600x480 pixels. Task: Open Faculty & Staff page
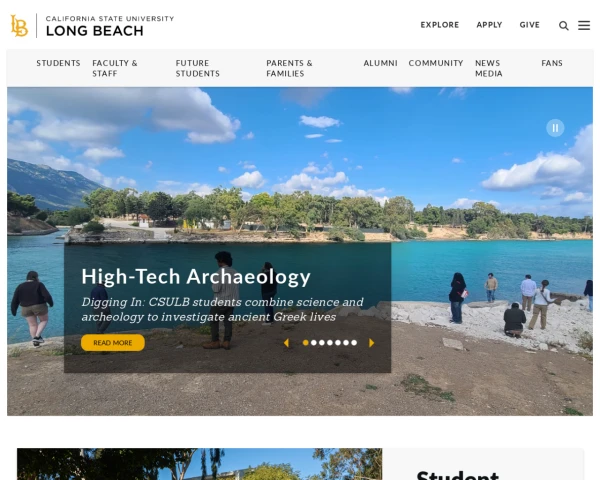pos(115,68)
